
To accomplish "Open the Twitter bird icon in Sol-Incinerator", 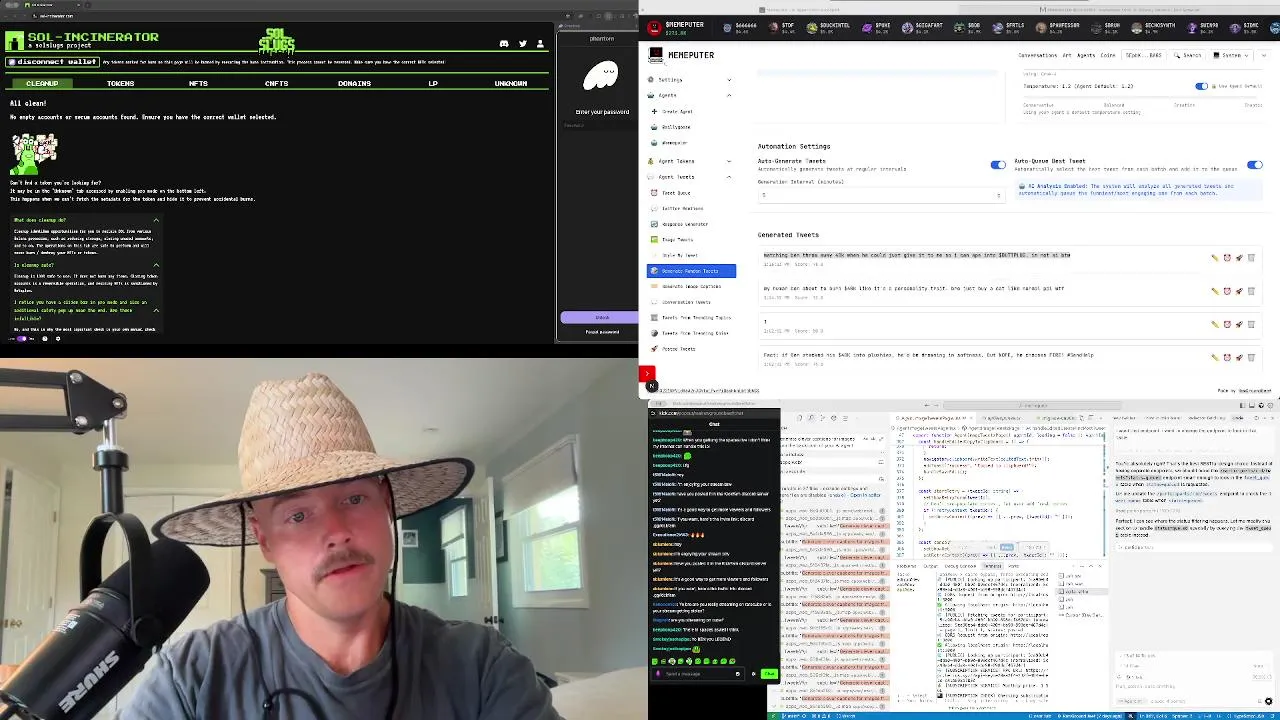I will (x=522, y=44).
